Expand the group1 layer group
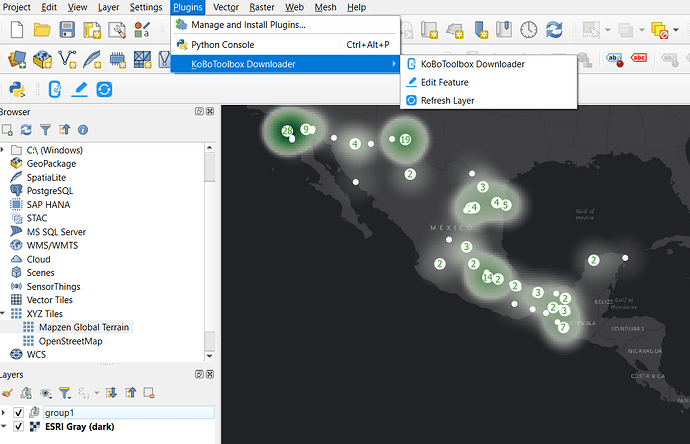This screenshot has height=444, width=690. (4, 412)
